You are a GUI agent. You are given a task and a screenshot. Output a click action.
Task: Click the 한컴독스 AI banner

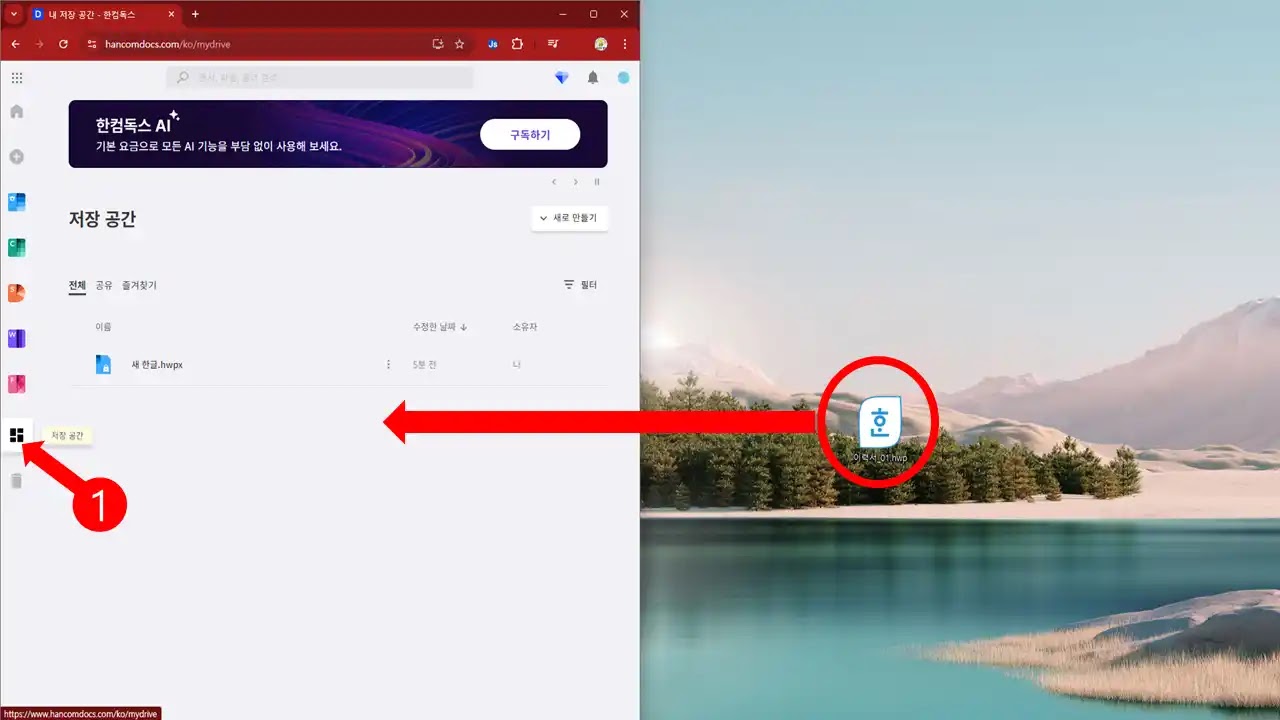338,133
